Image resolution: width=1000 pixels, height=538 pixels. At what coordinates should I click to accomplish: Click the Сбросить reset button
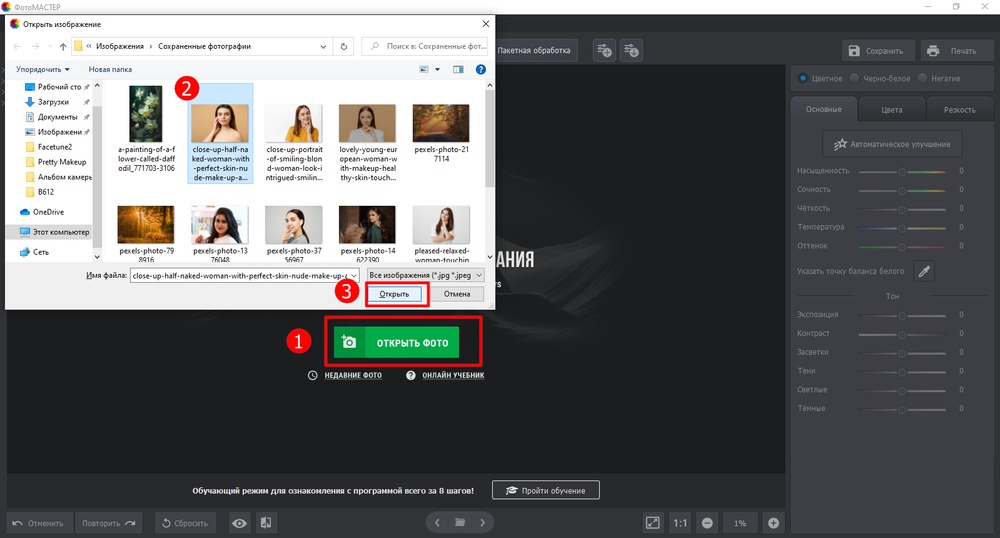point(185,523)
